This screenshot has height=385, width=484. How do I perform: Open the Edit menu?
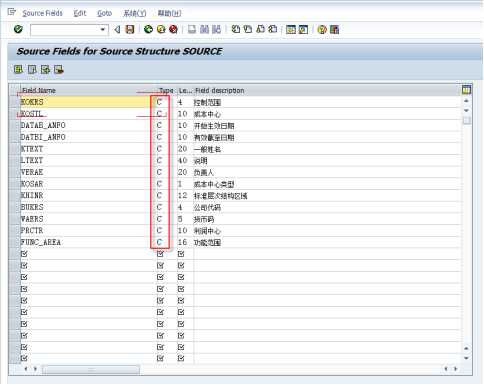pos(80,13)
